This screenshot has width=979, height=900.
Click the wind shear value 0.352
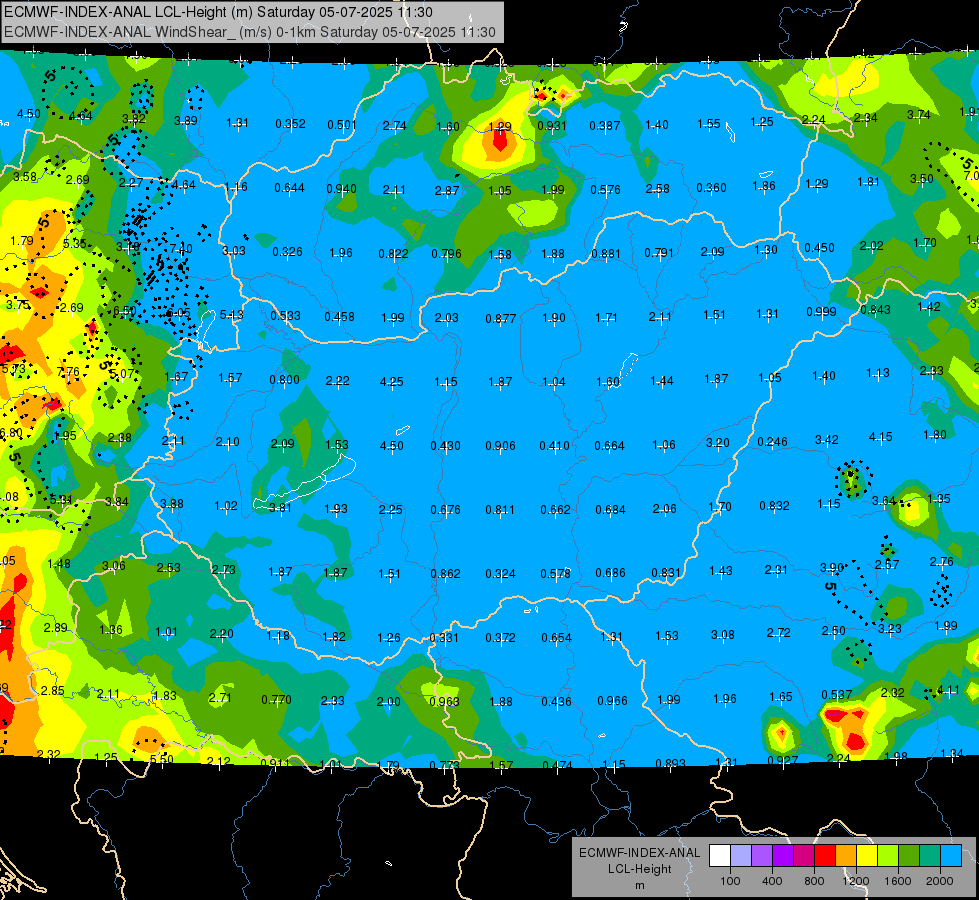[x=290, y=124]
